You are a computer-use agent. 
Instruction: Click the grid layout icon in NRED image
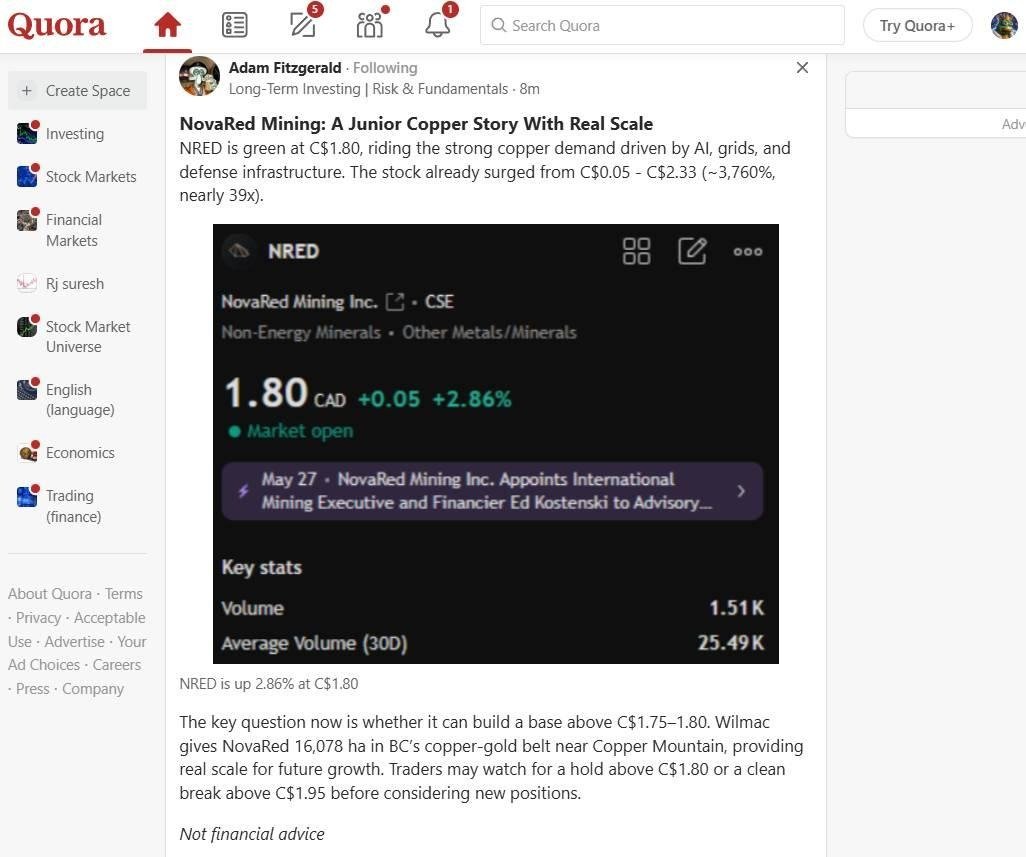636,251
